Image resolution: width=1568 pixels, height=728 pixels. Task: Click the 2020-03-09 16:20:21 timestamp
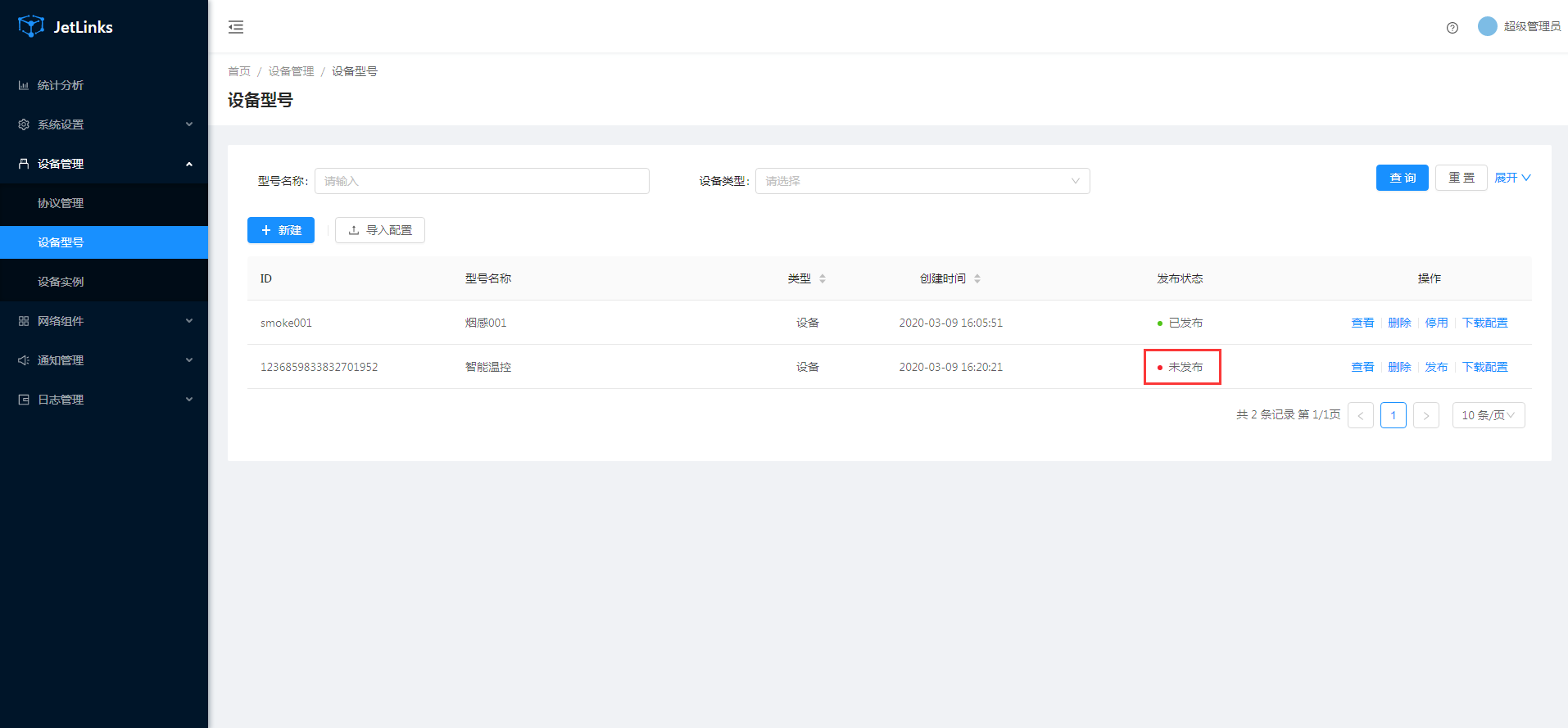[950, 367]
